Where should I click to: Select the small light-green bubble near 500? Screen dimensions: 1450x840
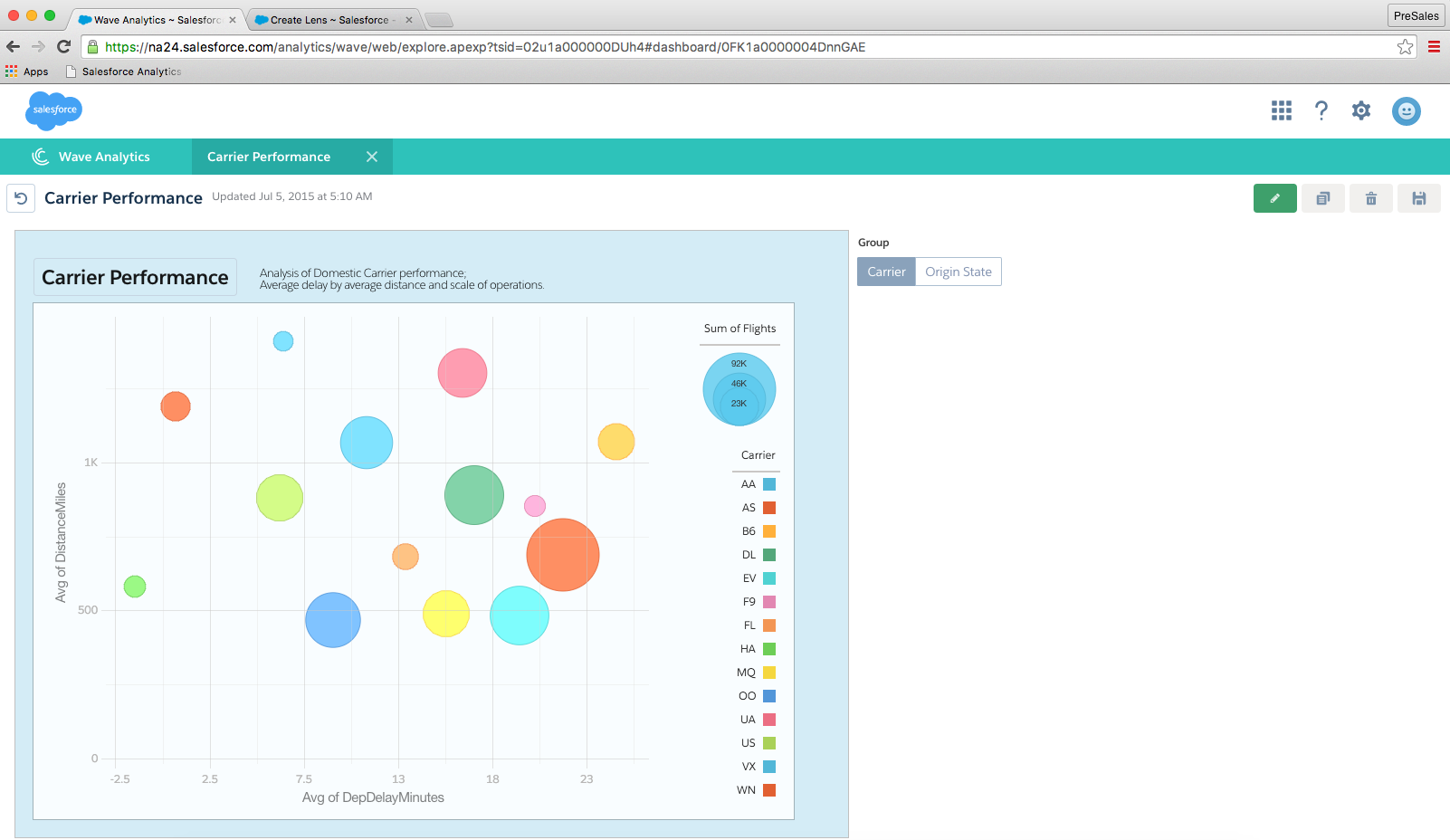(x=135, y=587)
